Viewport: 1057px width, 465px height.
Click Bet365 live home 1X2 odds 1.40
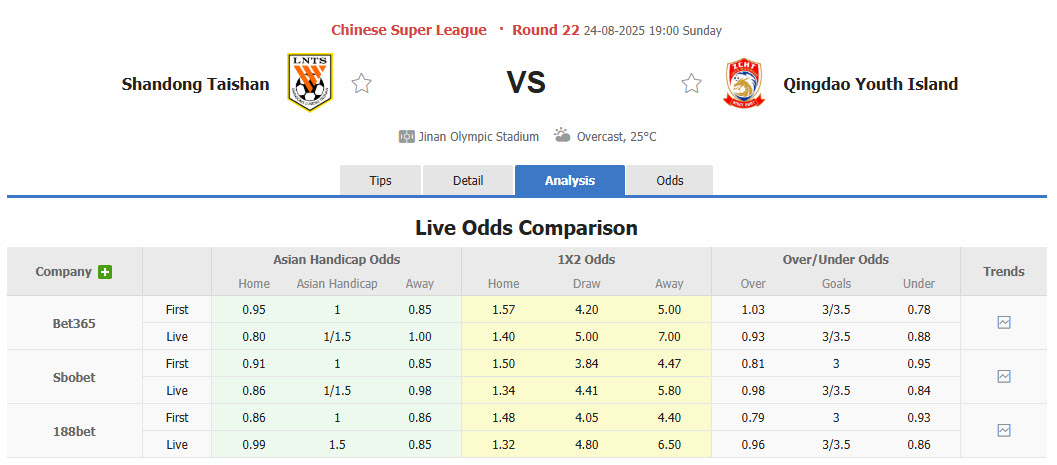503,337
